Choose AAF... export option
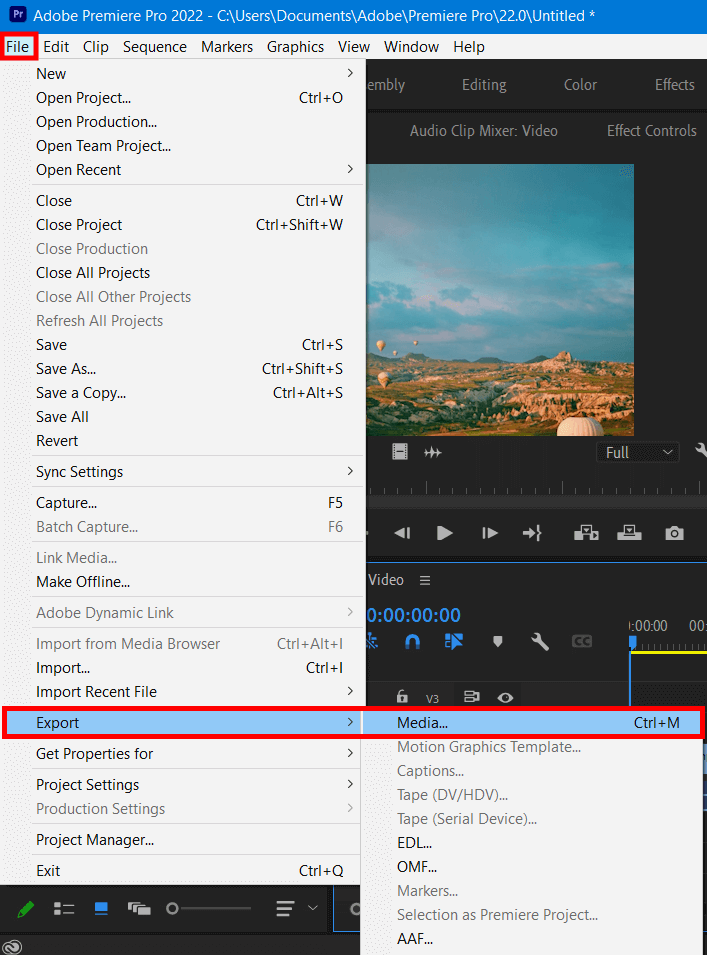707x955 pixels. (533, 939)
